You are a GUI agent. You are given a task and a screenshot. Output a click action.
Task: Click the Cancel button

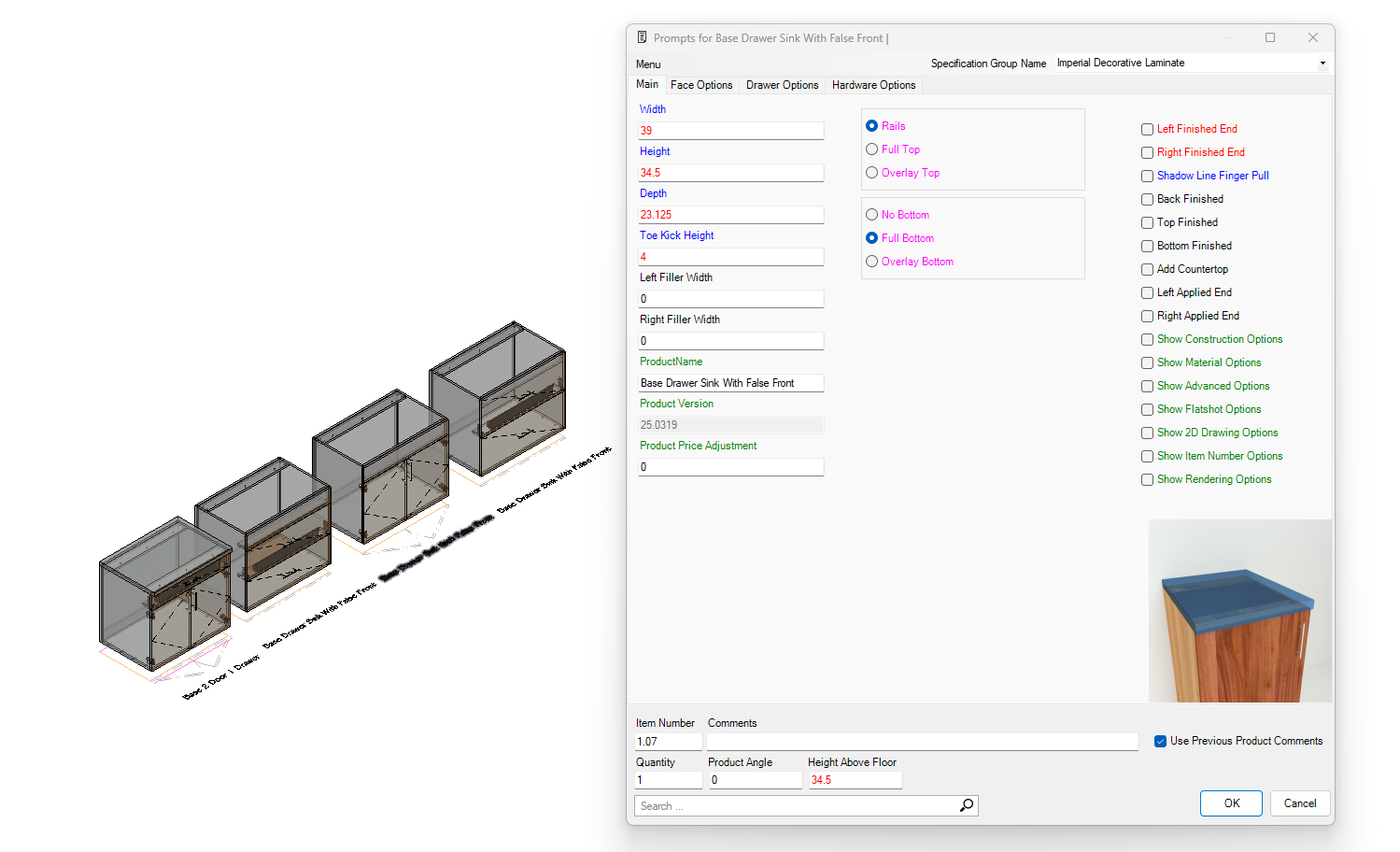1299,803
